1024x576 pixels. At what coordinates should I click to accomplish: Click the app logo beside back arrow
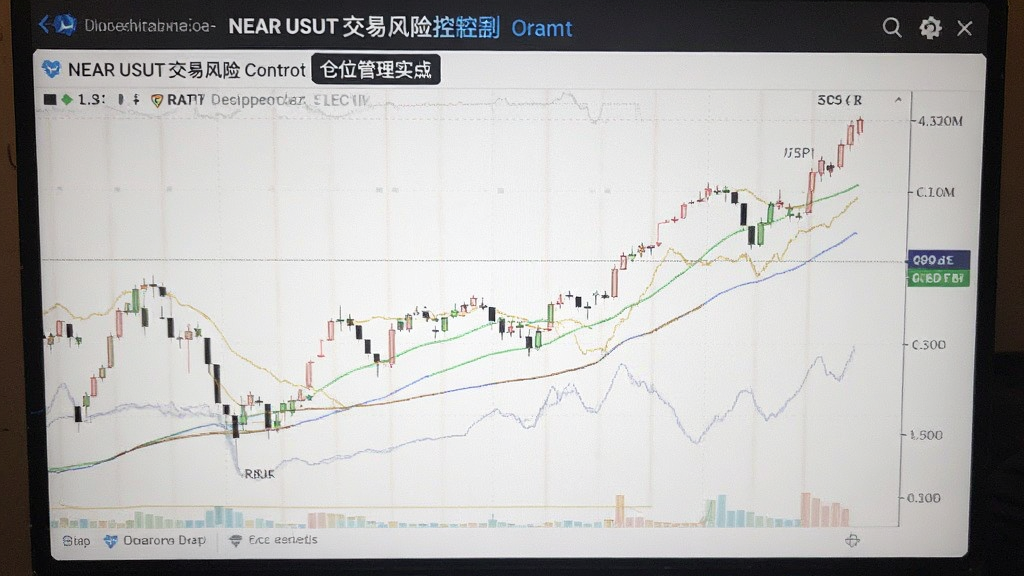pyautogui.click(x=65, y=25)
